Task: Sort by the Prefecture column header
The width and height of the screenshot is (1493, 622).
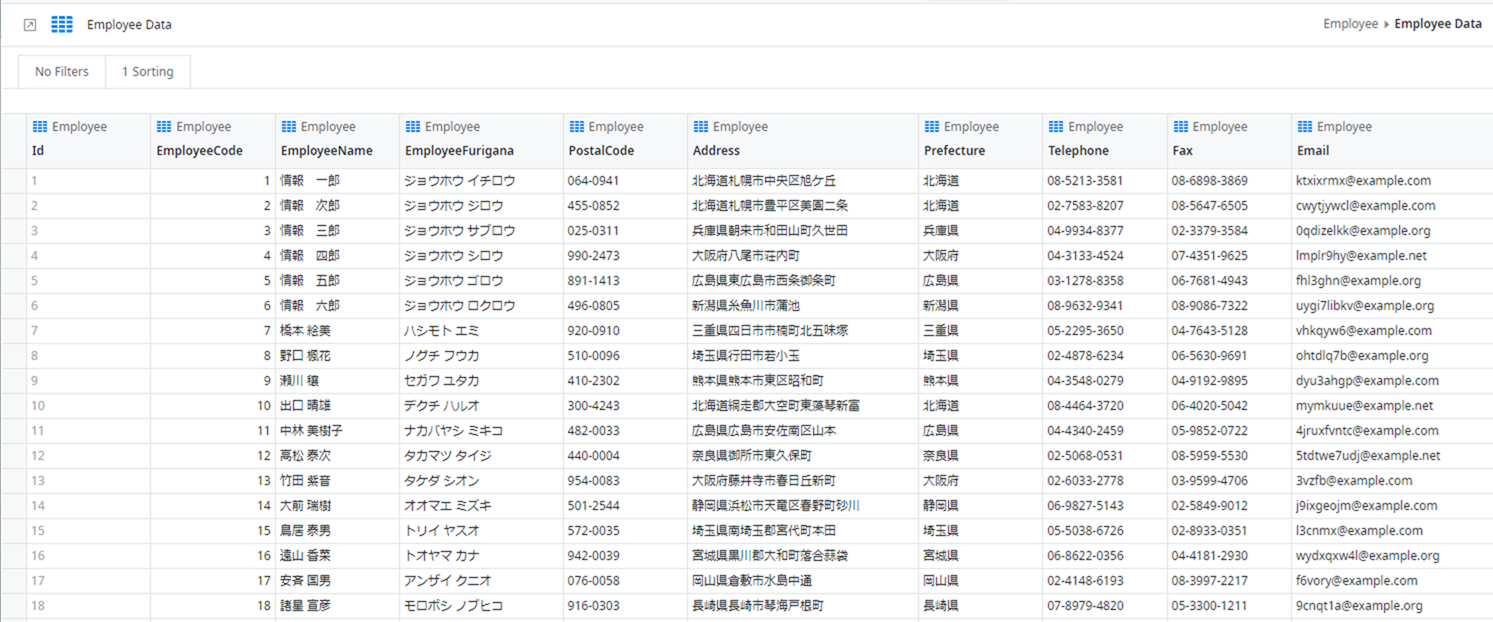Action: (x=954, y=151)
